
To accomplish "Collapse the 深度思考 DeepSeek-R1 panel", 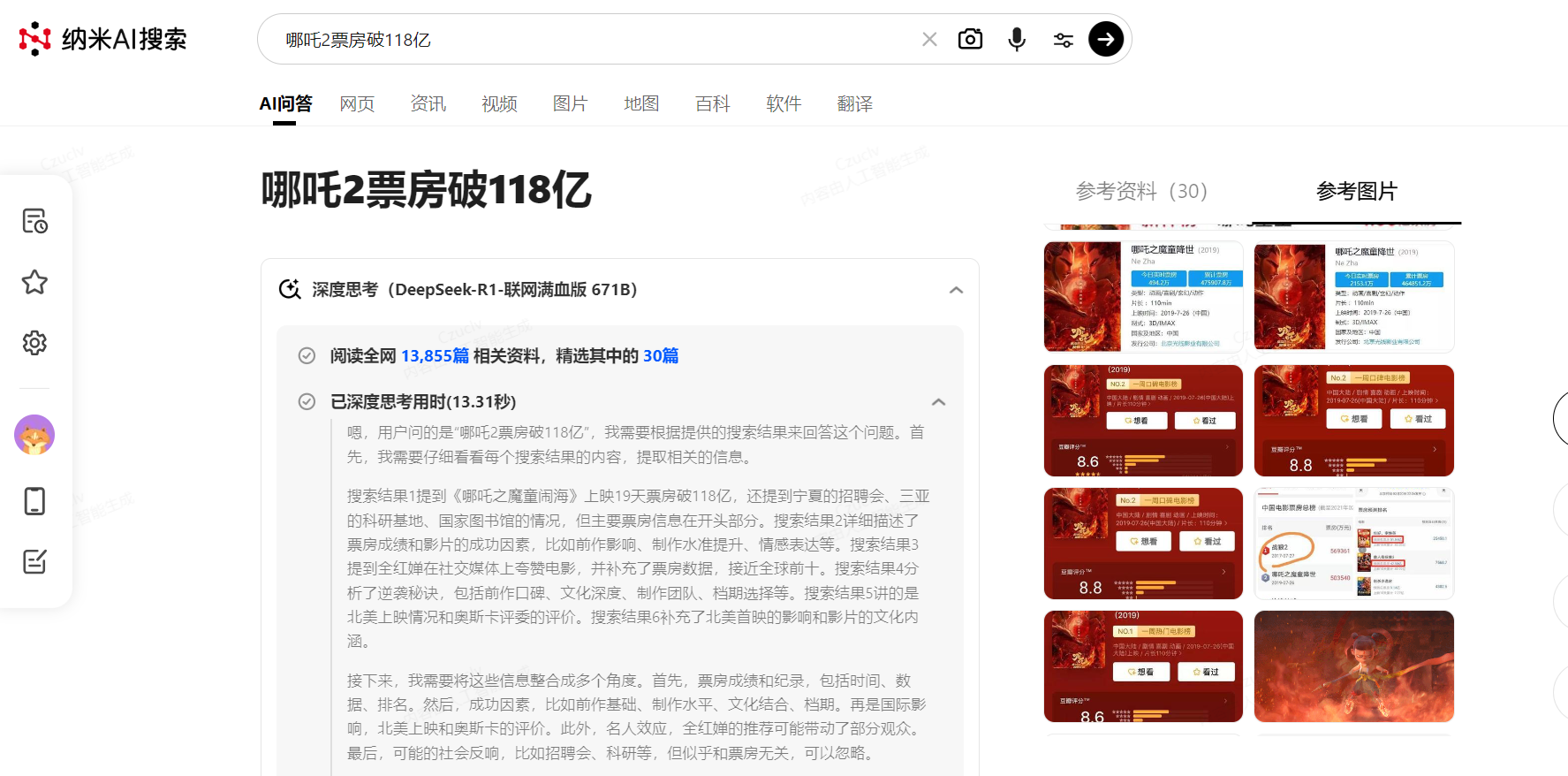I will tap(956, 290).
